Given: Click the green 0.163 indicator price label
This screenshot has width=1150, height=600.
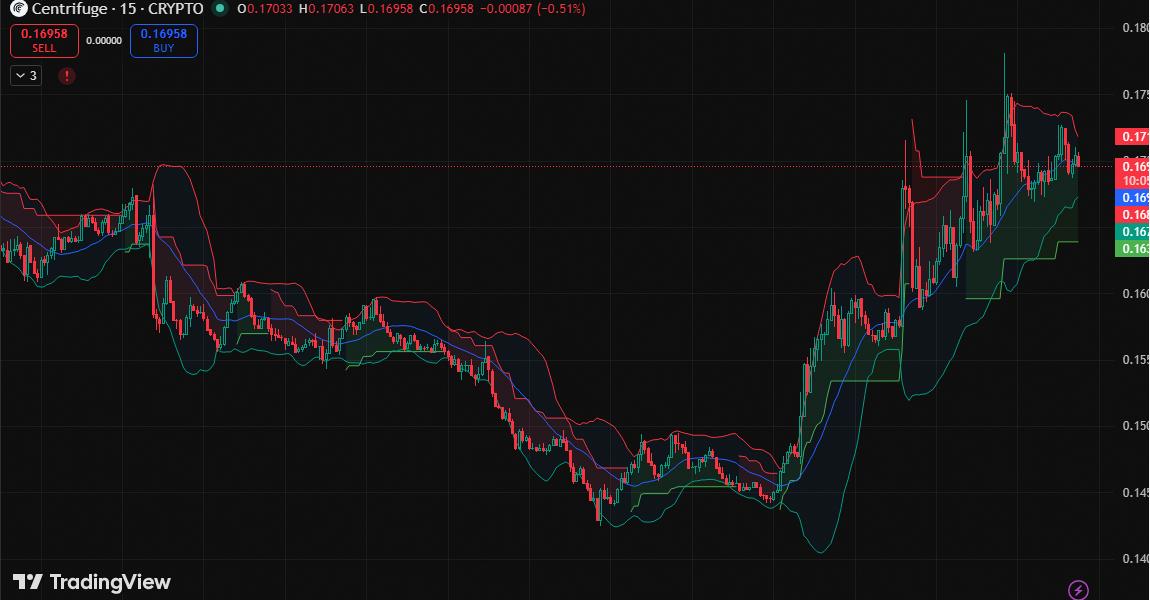Looking at the screenshot, I should pyautogui.click(x=1132, y=248).
